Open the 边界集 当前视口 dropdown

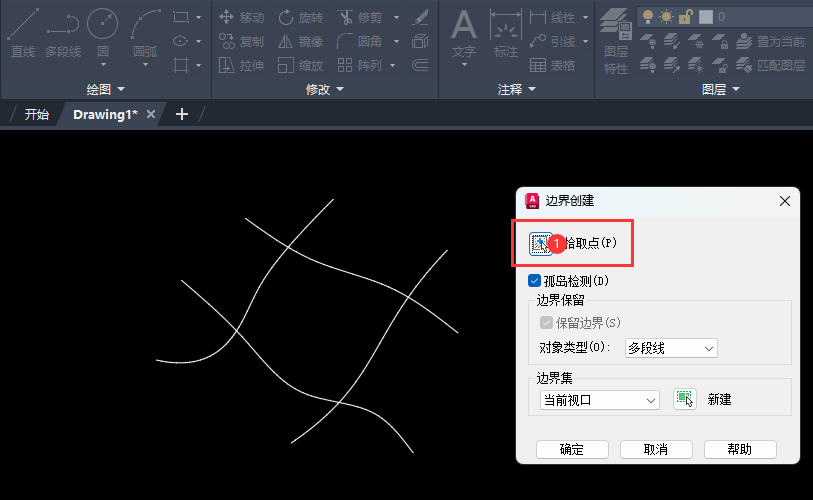(599, 400)
